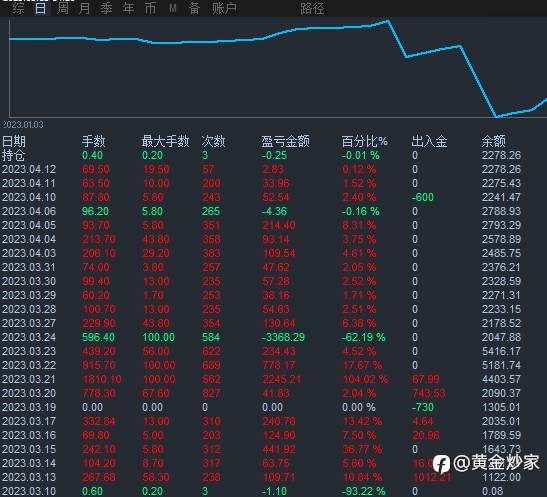The image size is (547, 497).
Task: Click the 2245.21 profit amount
Action: click(282, 379)
